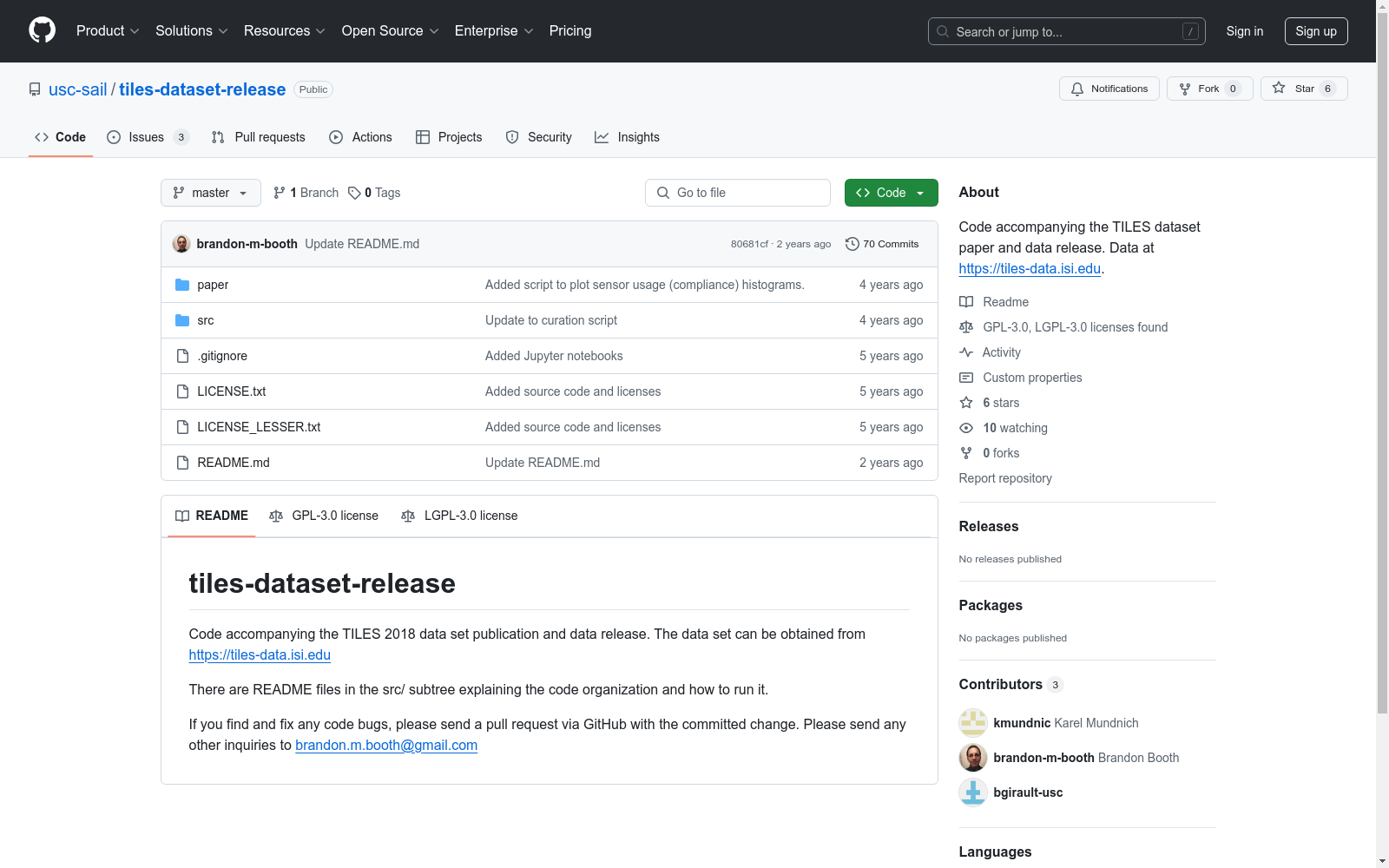Click the Brandon Booth contributor avatar
The width and height of the screenshot is (1389, 868).
coord(973,758)
